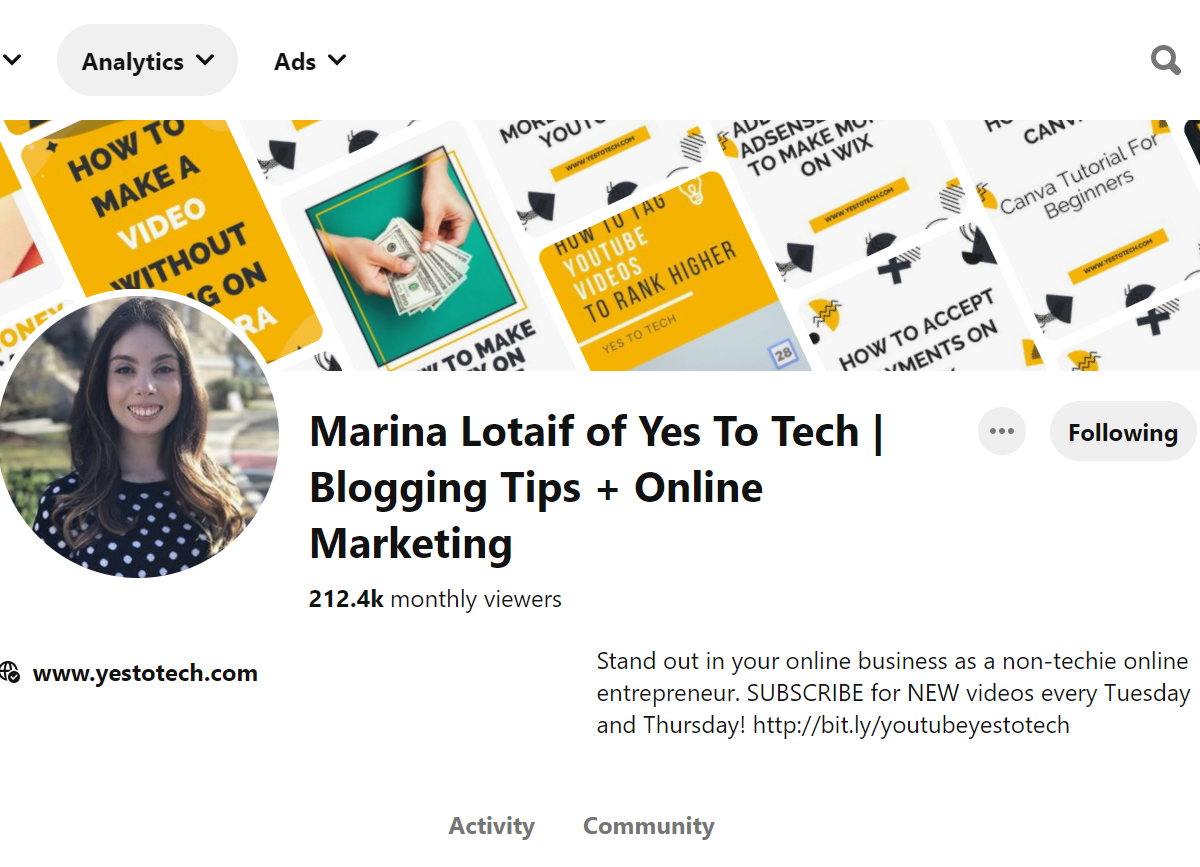Switch to the Activity tab
This screenshot has width=1200, height=867.
(491, 826)
